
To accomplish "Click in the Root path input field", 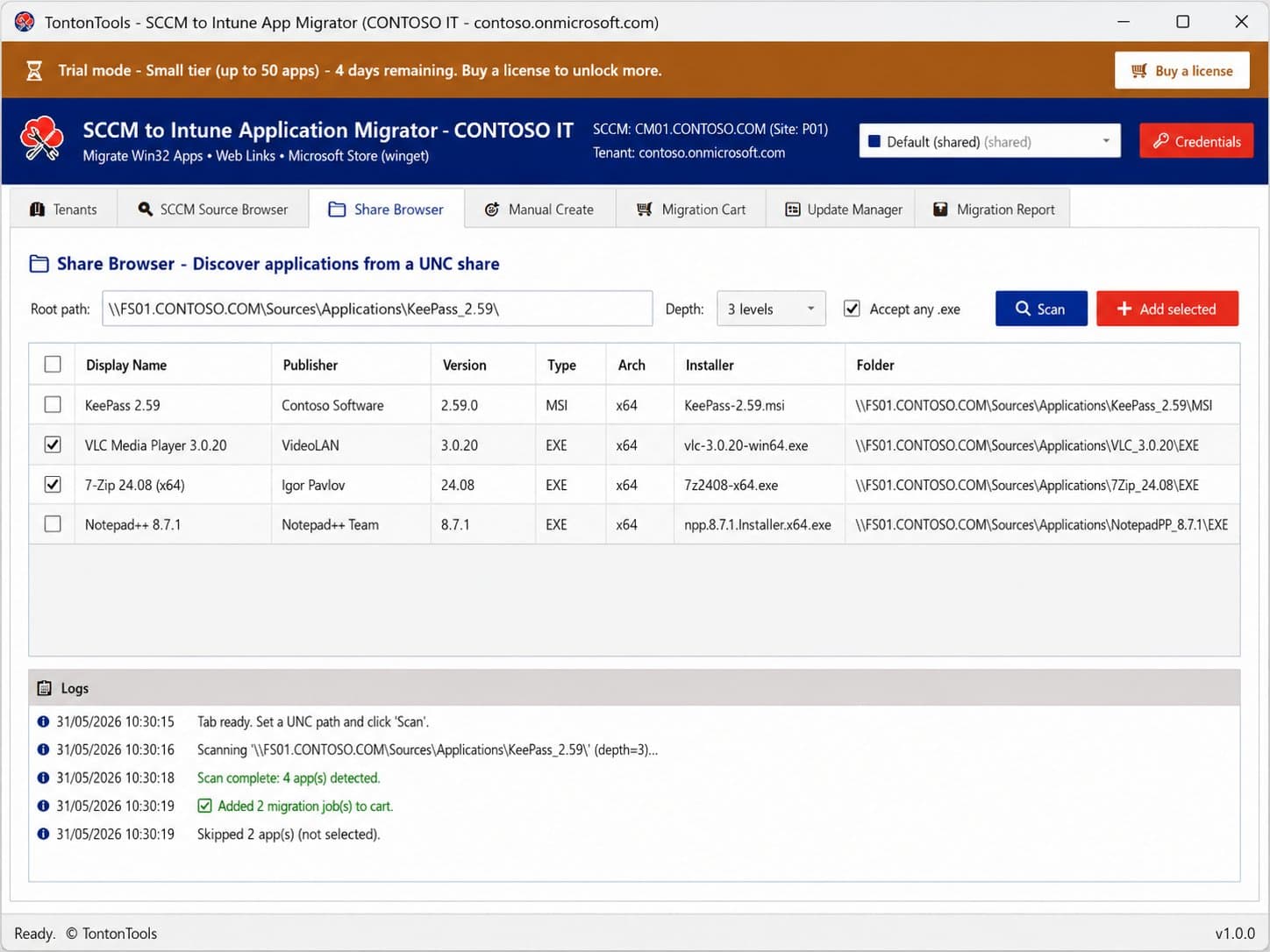I will [x=377, y=309].
